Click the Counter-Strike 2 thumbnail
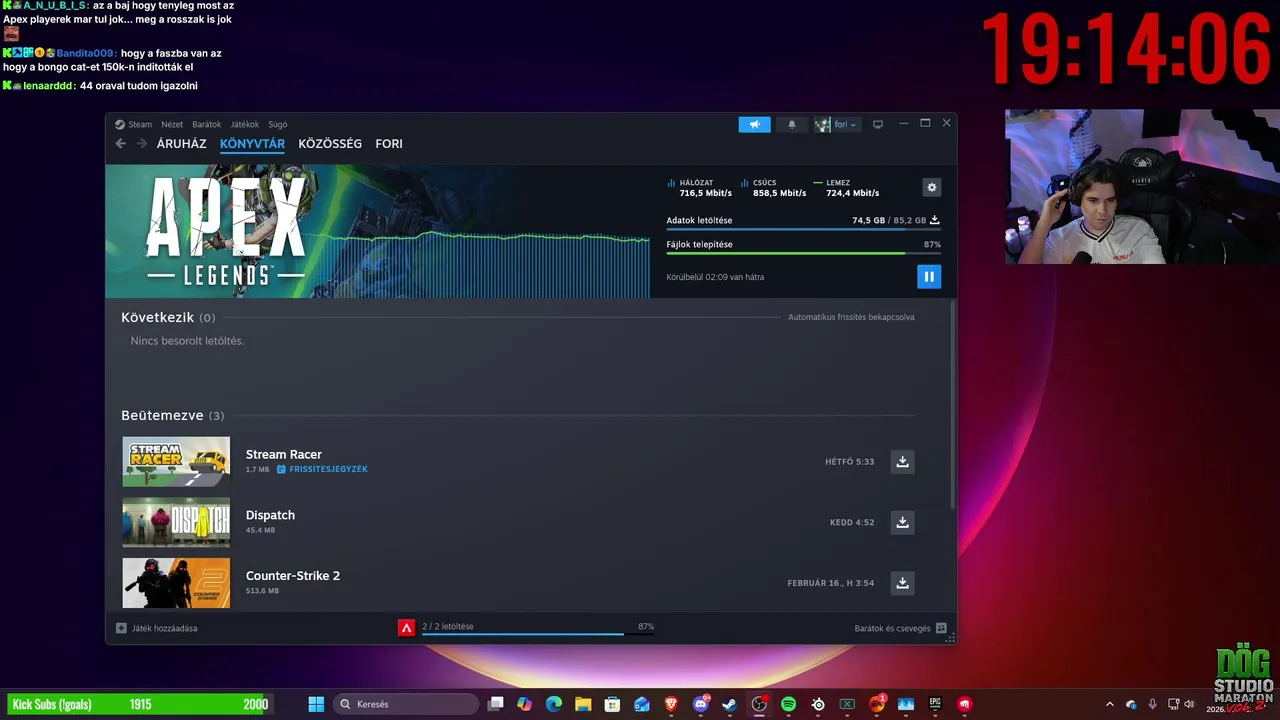The image size is (1280, 720). (x=176, y=583)
